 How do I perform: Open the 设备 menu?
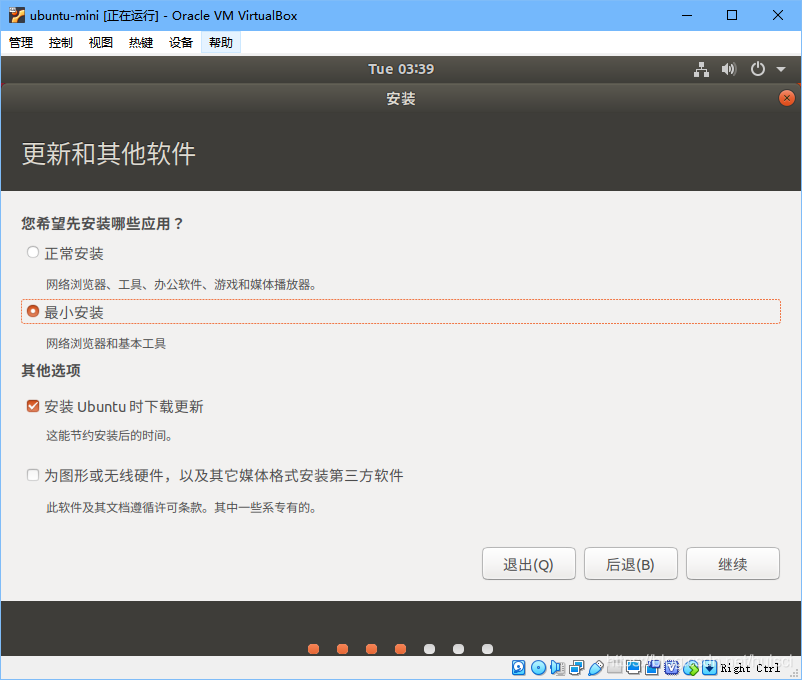[x=181, y=42]
